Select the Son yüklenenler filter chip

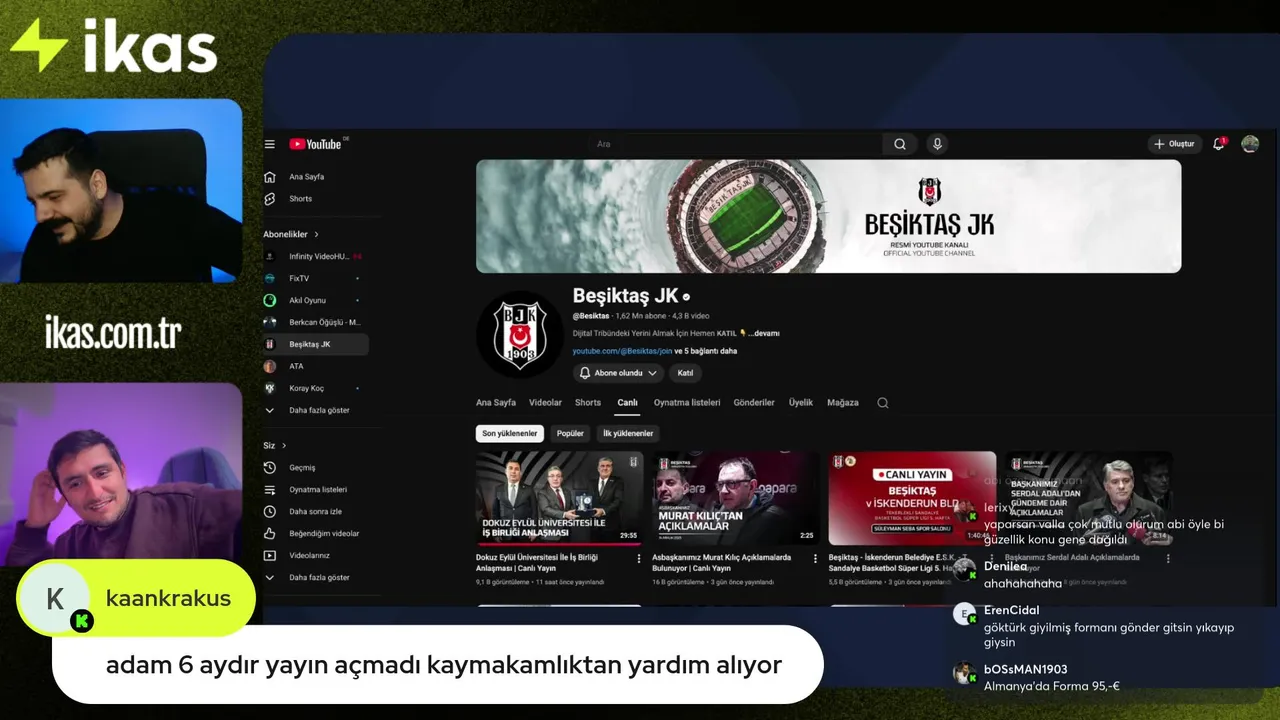(510, 434)
